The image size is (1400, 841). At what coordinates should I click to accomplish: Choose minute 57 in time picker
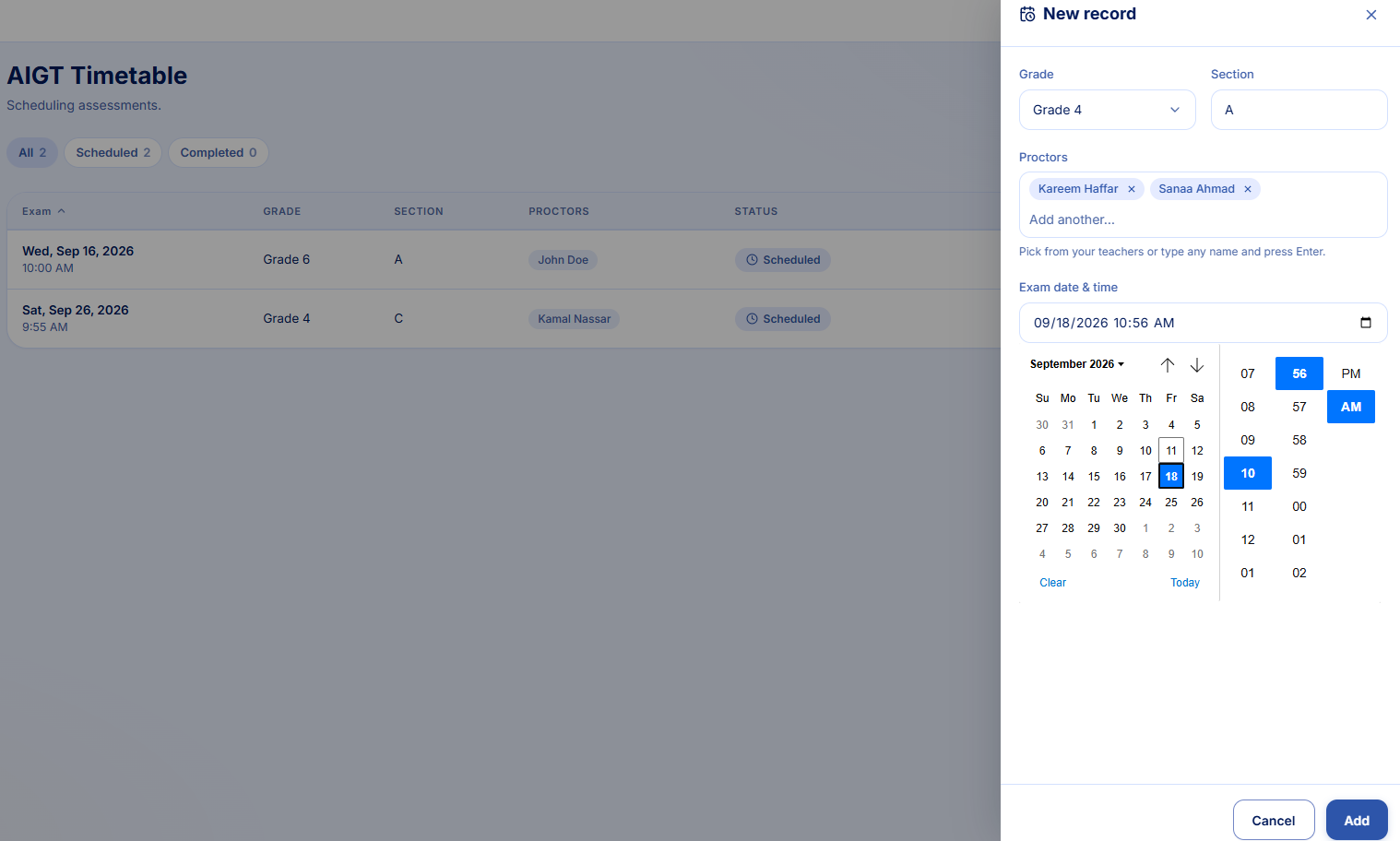[x=1299, y=407]
